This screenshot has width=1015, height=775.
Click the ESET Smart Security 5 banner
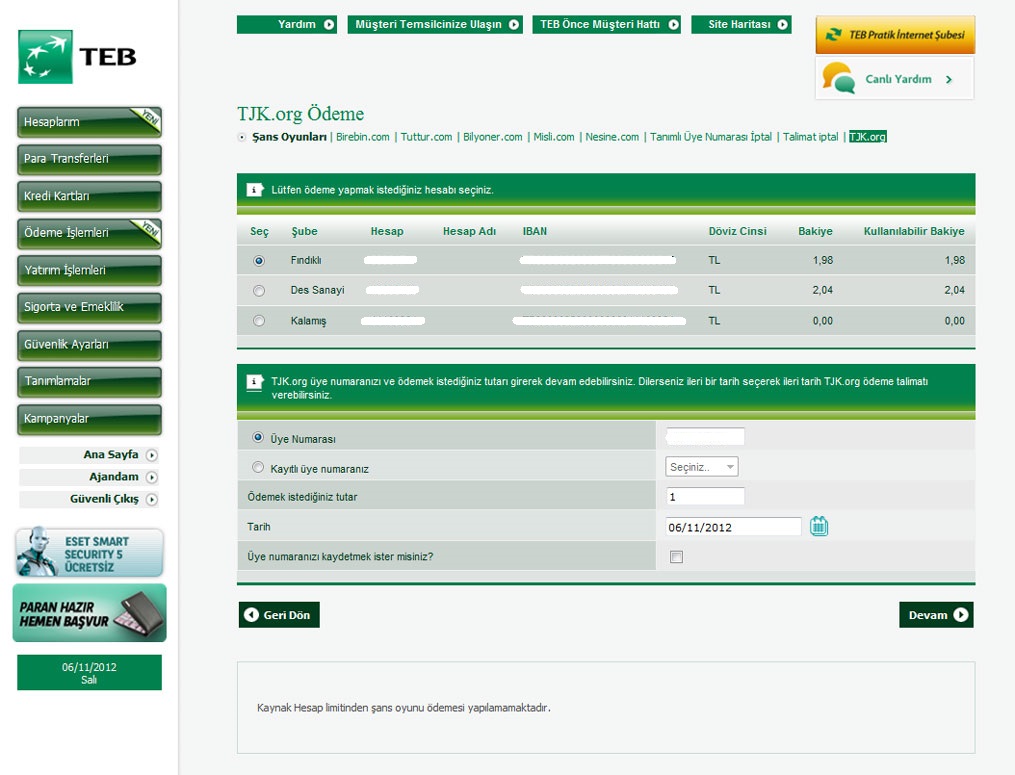pos(89,552)
